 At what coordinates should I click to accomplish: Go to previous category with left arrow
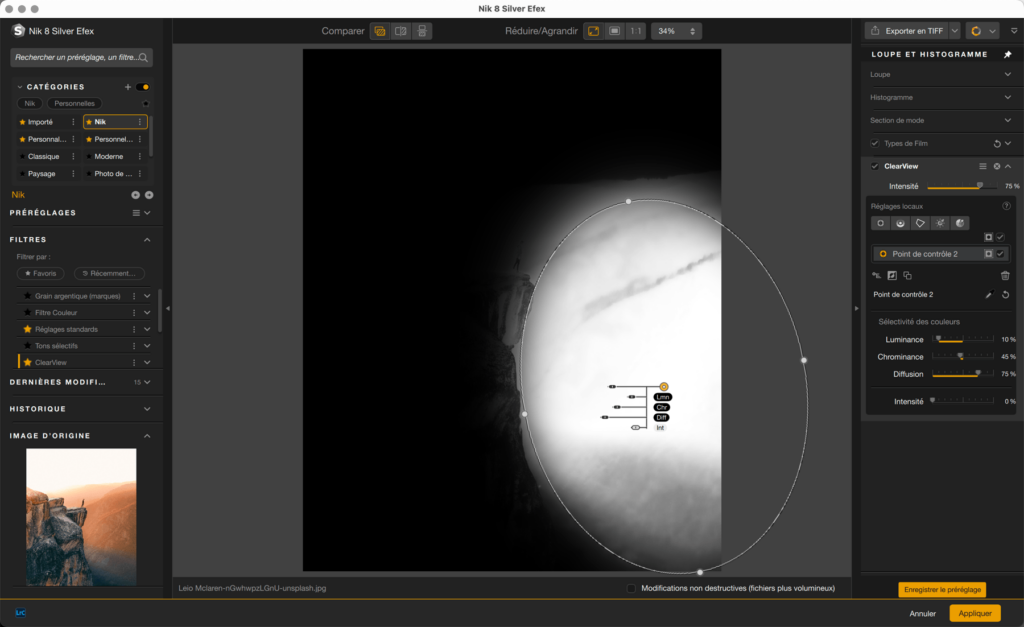pos(135,195)
